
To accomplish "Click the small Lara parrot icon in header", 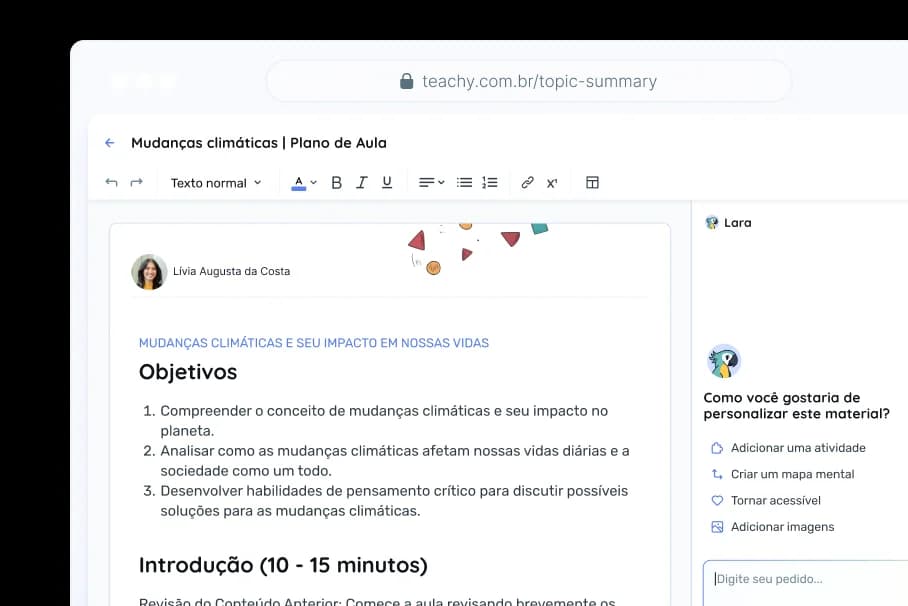I will (x=712, y=222).
